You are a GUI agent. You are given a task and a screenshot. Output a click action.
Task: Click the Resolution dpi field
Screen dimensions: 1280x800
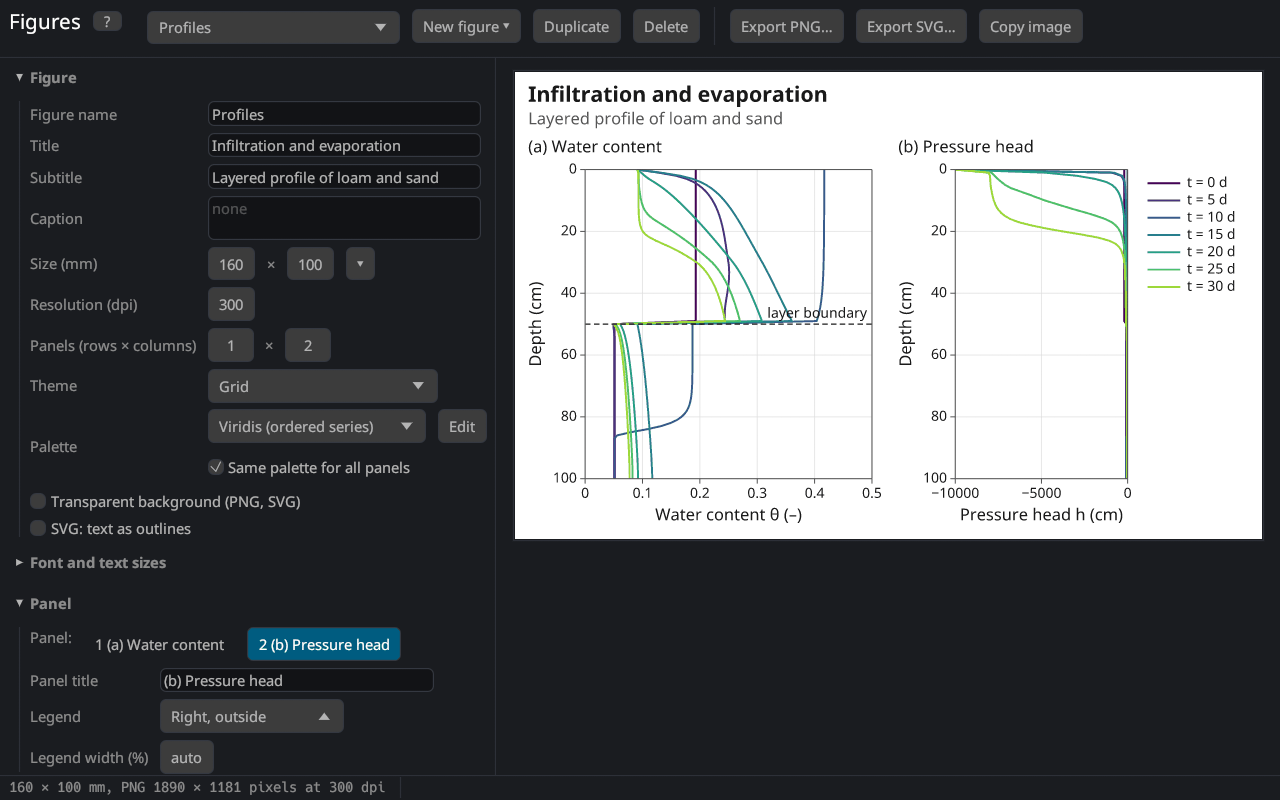(x=231, y=304)
